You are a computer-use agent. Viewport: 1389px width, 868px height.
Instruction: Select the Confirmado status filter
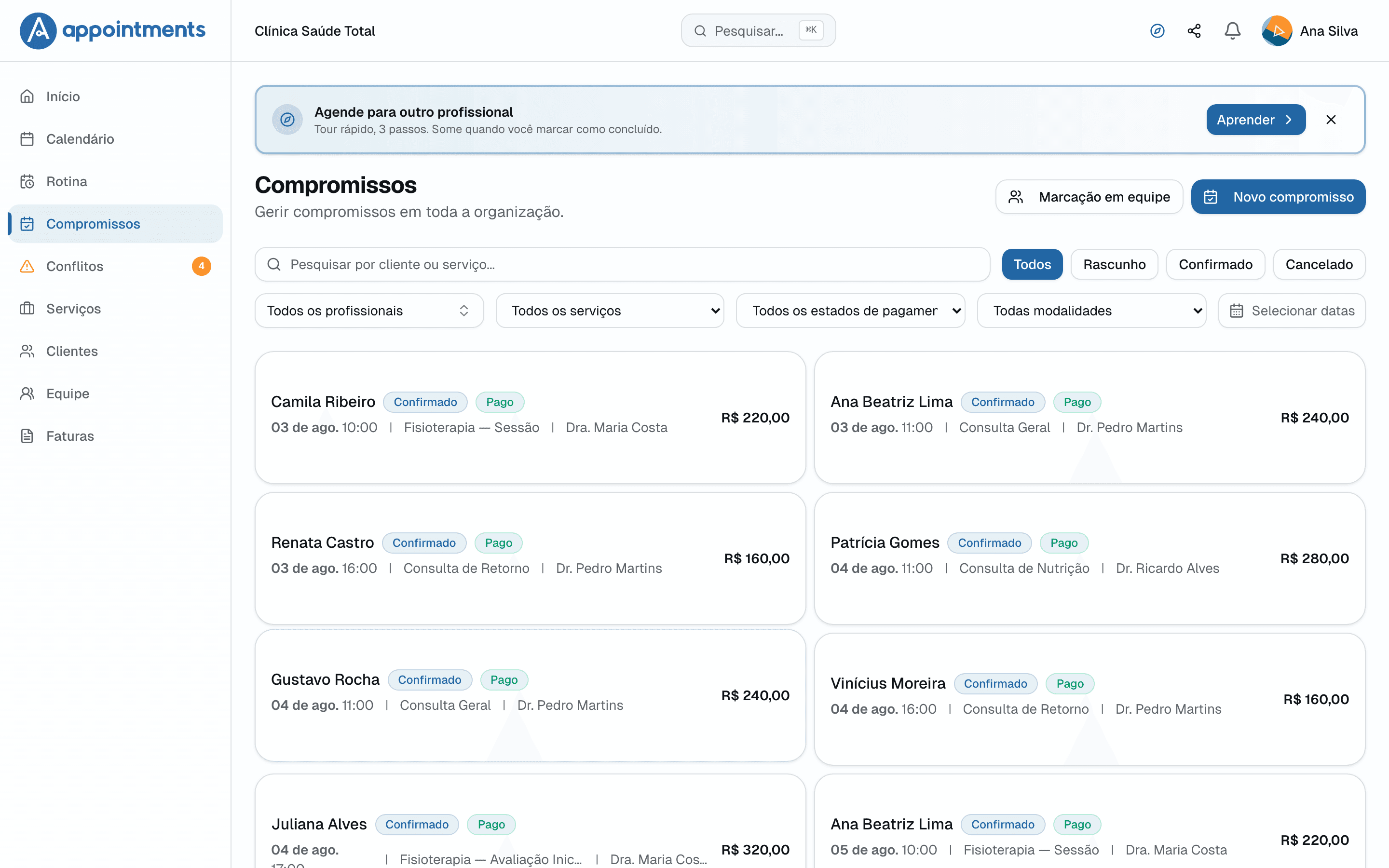tap(1215, 264)
